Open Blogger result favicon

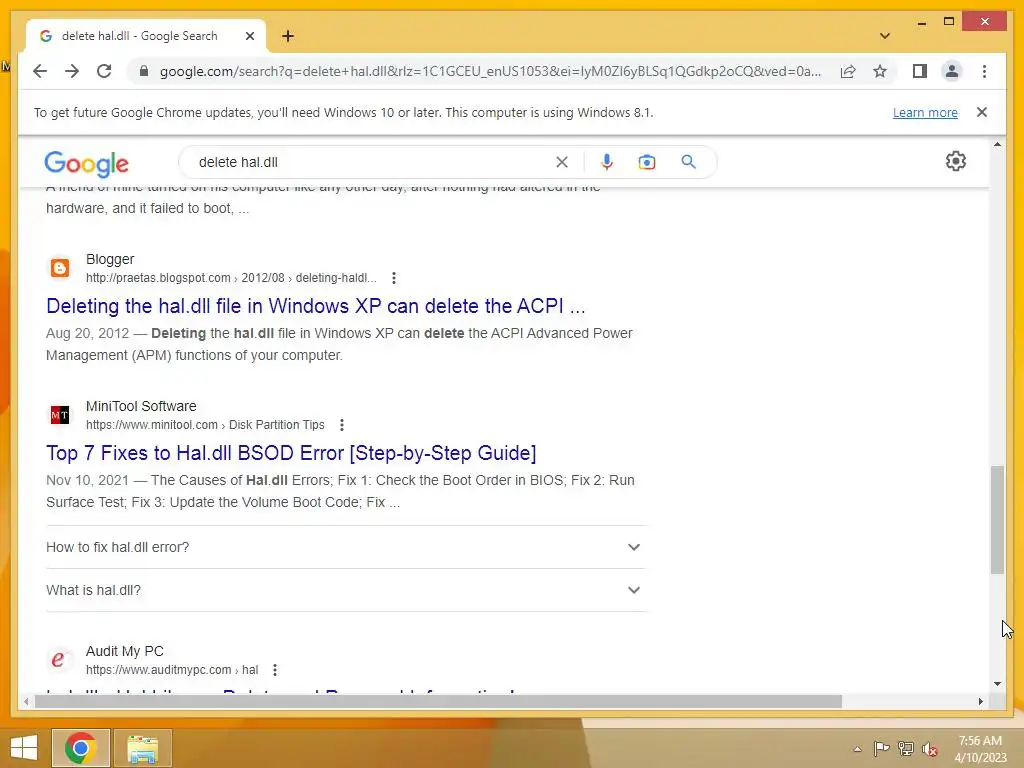coord(60,268)
